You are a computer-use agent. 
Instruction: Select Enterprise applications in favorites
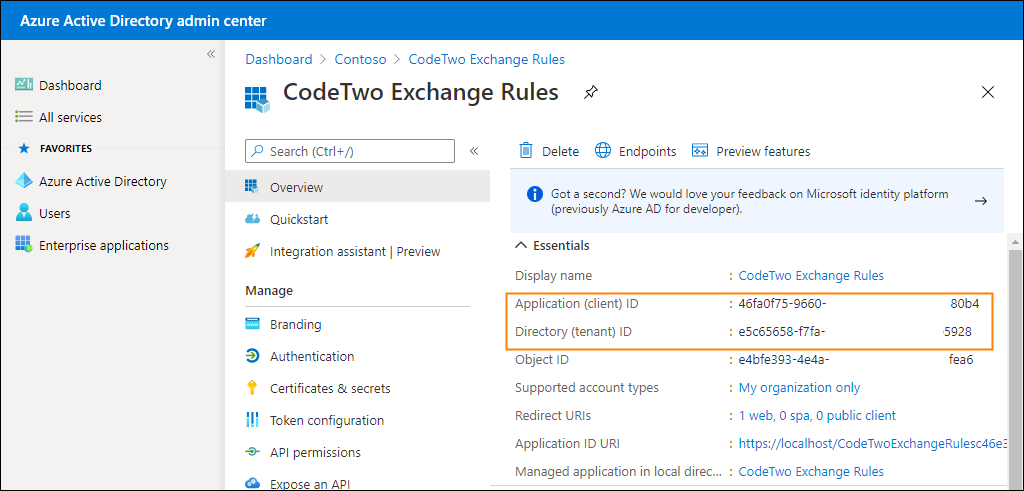tap(104, 246)
